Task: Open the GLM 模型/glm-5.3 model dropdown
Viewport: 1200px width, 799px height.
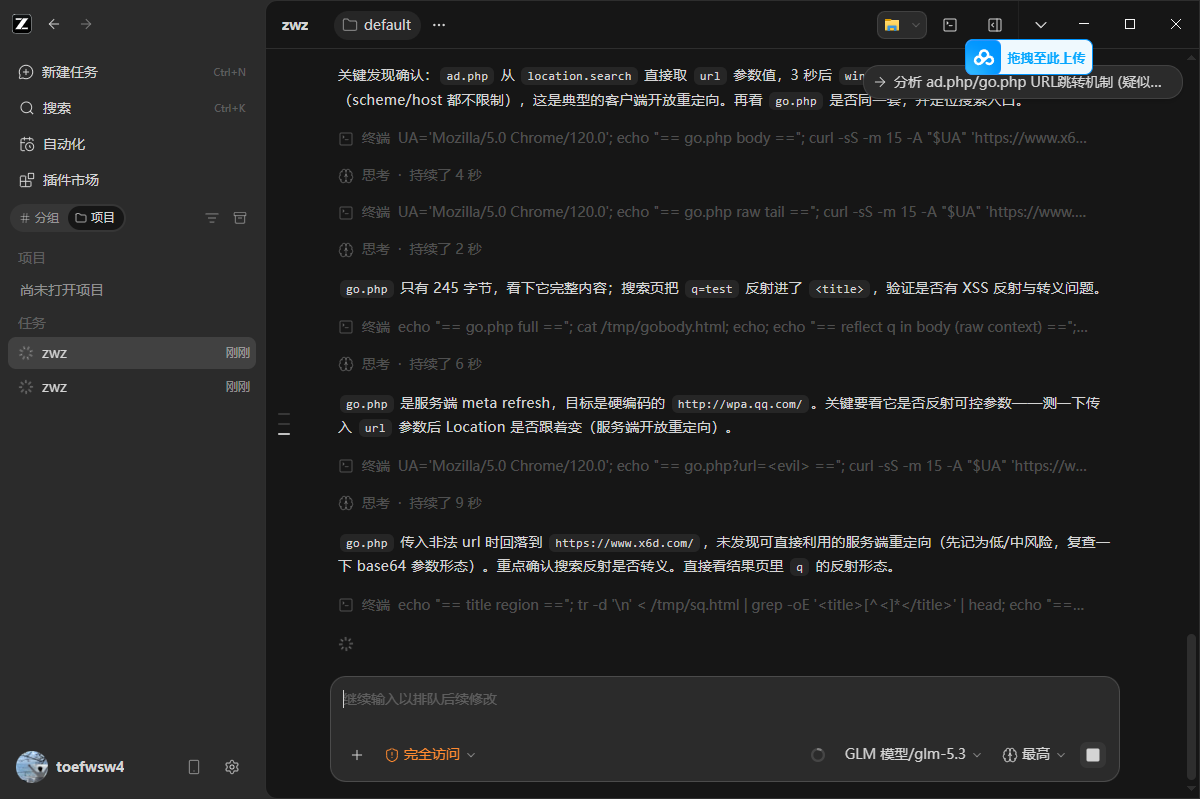Action: tap(913, 755)
